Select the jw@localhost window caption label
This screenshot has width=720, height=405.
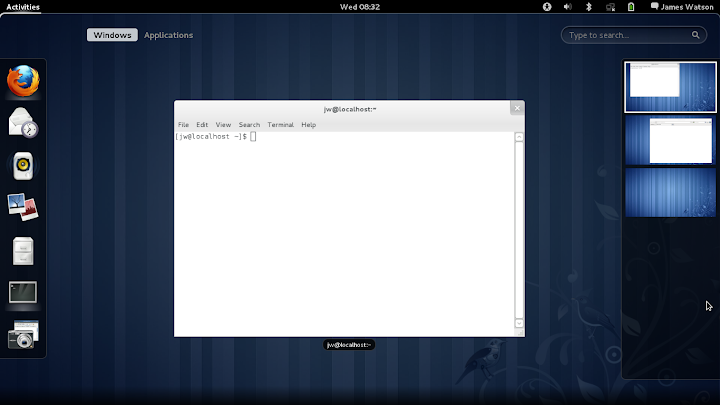pyautogui.click(x=349, y=345)
